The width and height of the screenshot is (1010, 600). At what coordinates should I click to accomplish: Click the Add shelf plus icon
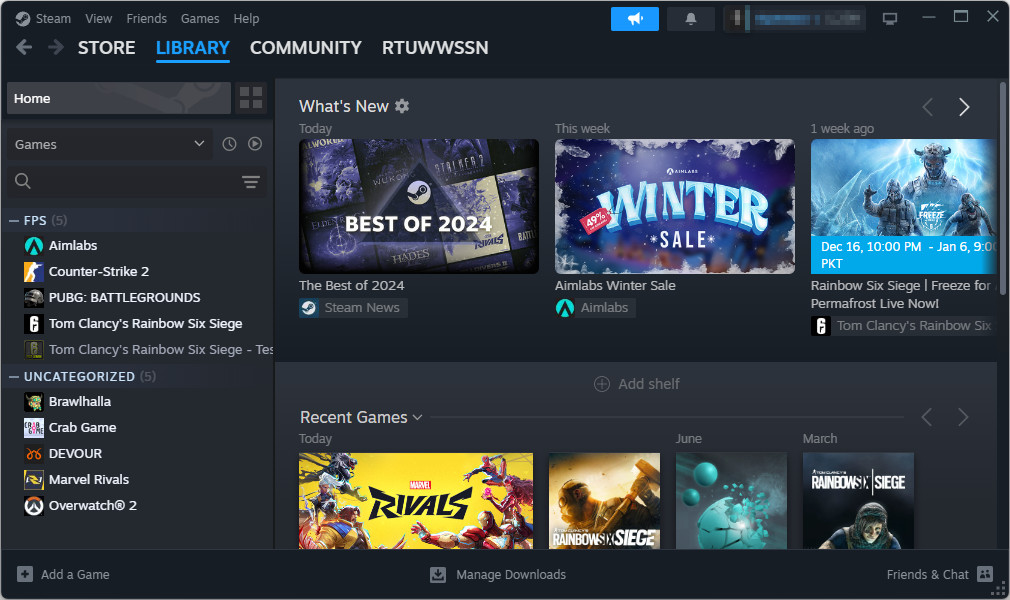(x=602, y=384)
